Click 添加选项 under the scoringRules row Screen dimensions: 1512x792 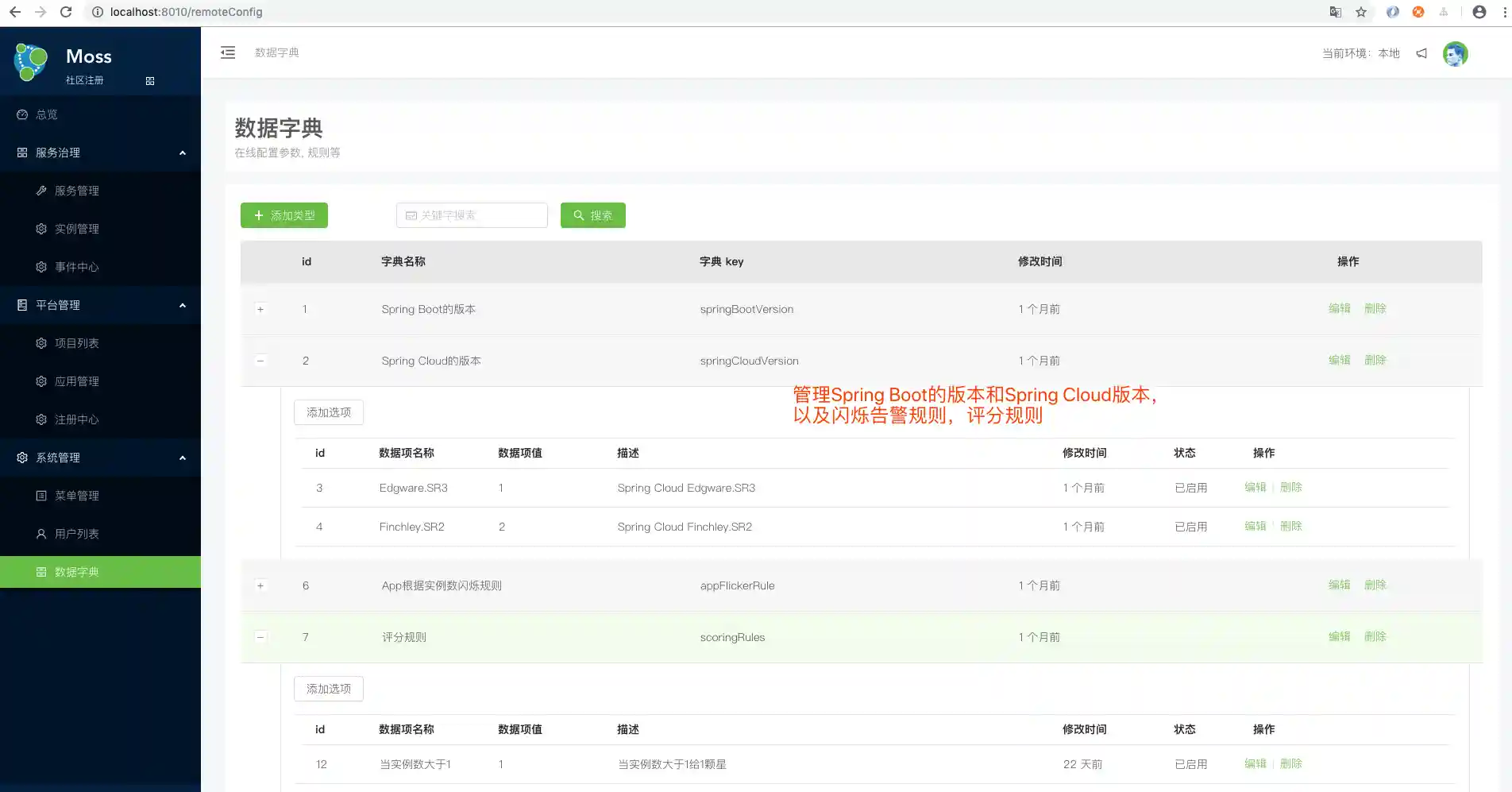click(x=328, y=688)
